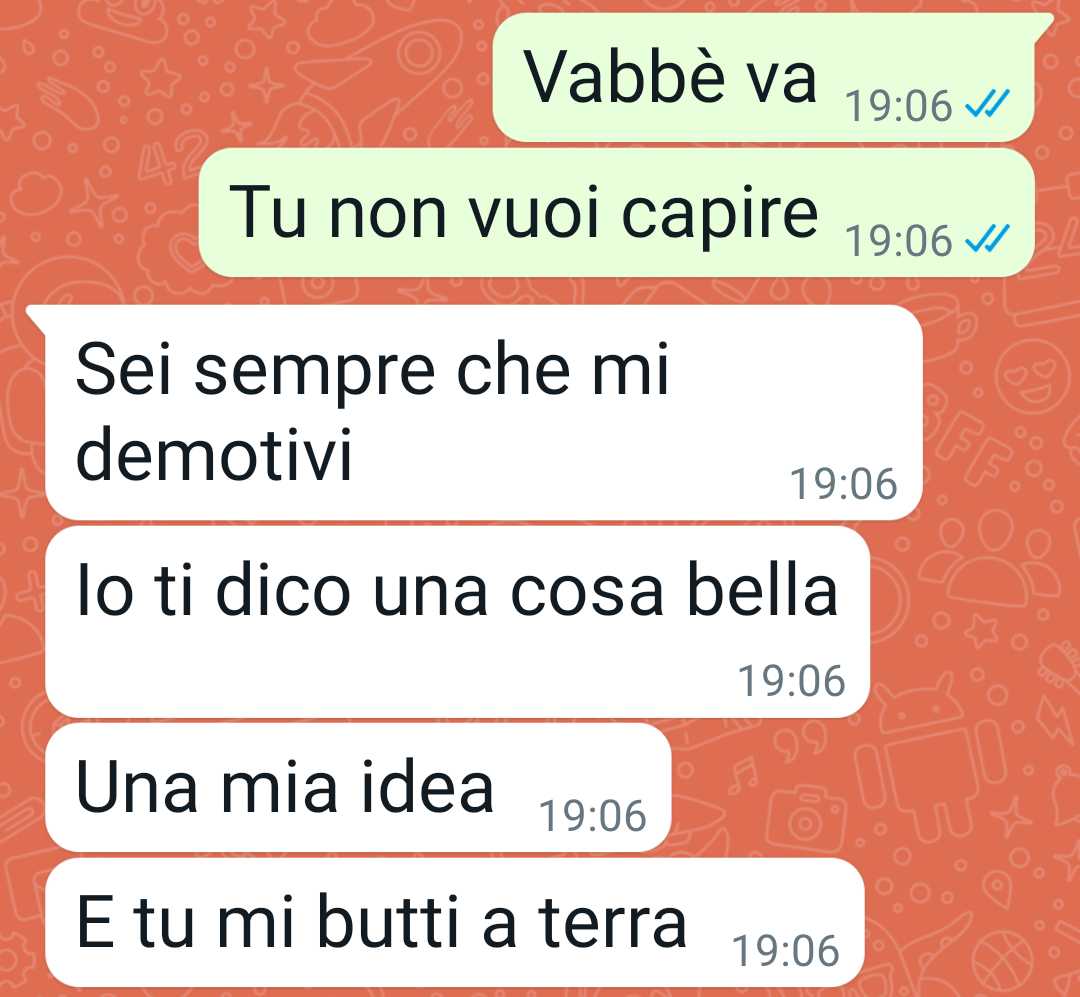Click the blue read ticks on 'Tu non vuoi capire'

pos(987,239)
